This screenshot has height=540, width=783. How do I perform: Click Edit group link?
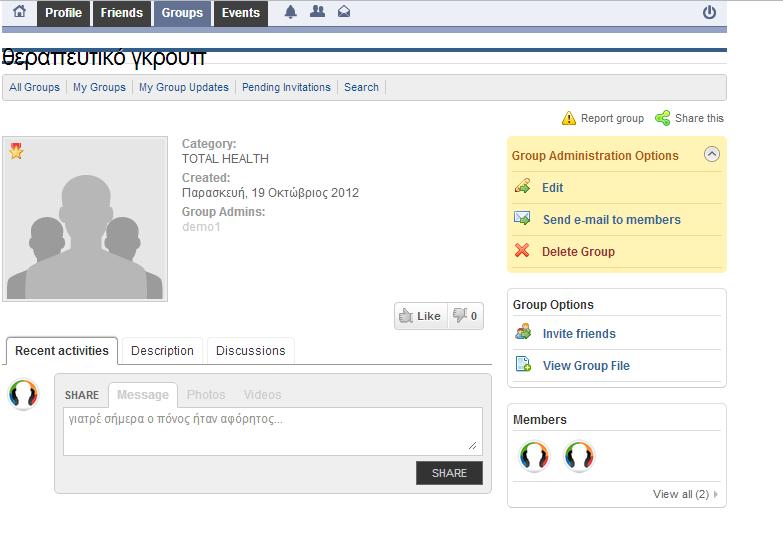pyautogui.click(x=552, y=188)
